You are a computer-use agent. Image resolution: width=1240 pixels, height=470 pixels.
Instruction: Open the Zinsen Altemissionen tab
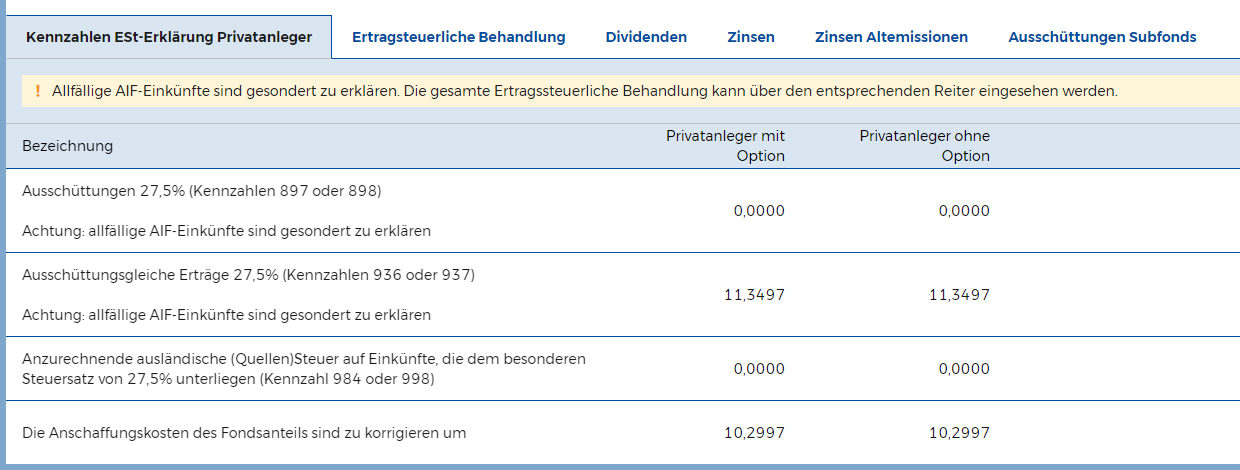click(891, 37)
